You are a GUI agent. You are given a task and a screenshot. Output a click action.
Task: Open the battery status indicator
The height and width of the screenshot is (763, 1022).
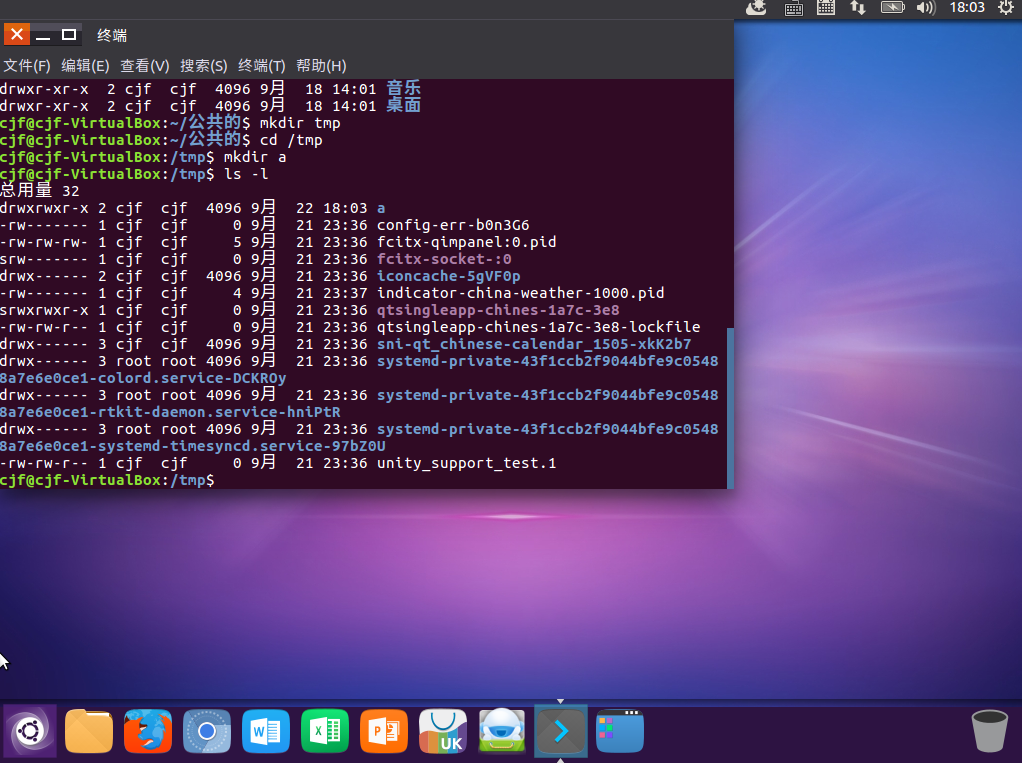coord(892,8)
